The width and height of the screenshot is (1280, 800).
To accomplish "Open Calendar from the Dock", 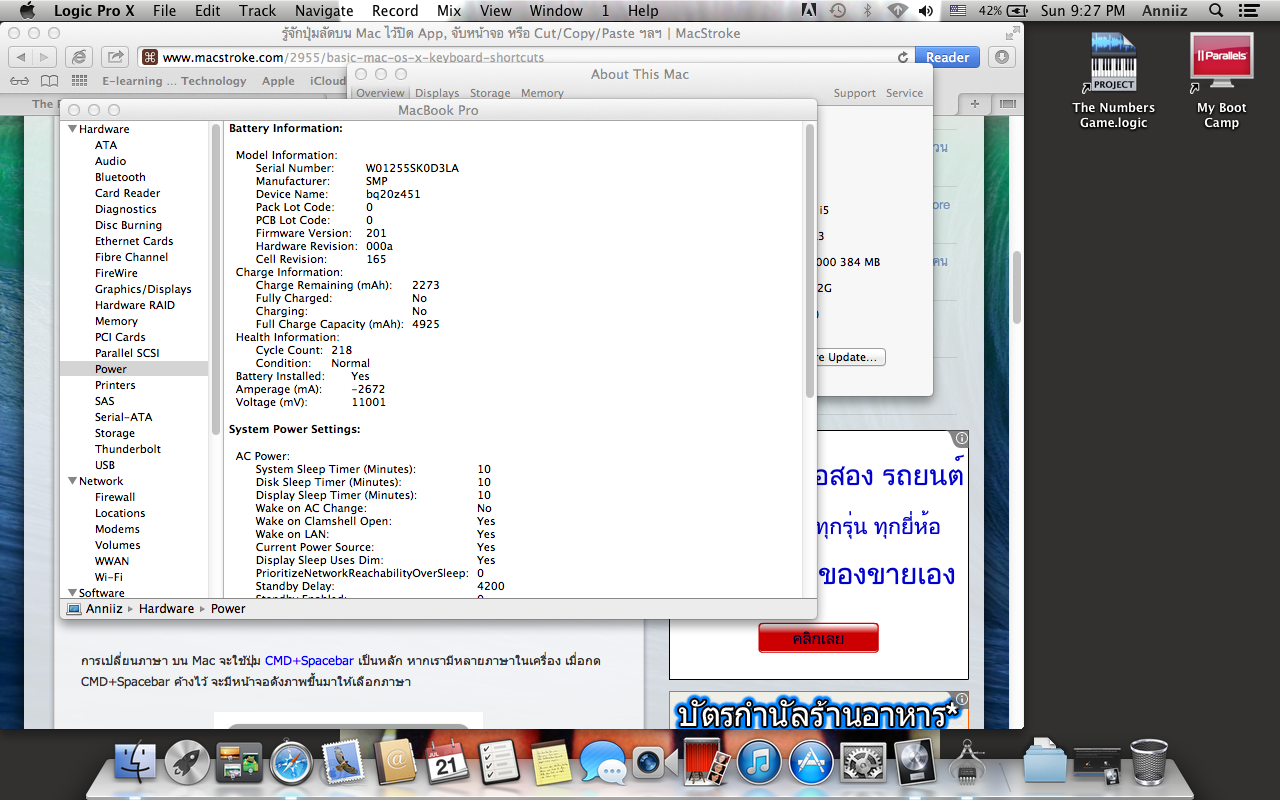I will pos(447,764).
